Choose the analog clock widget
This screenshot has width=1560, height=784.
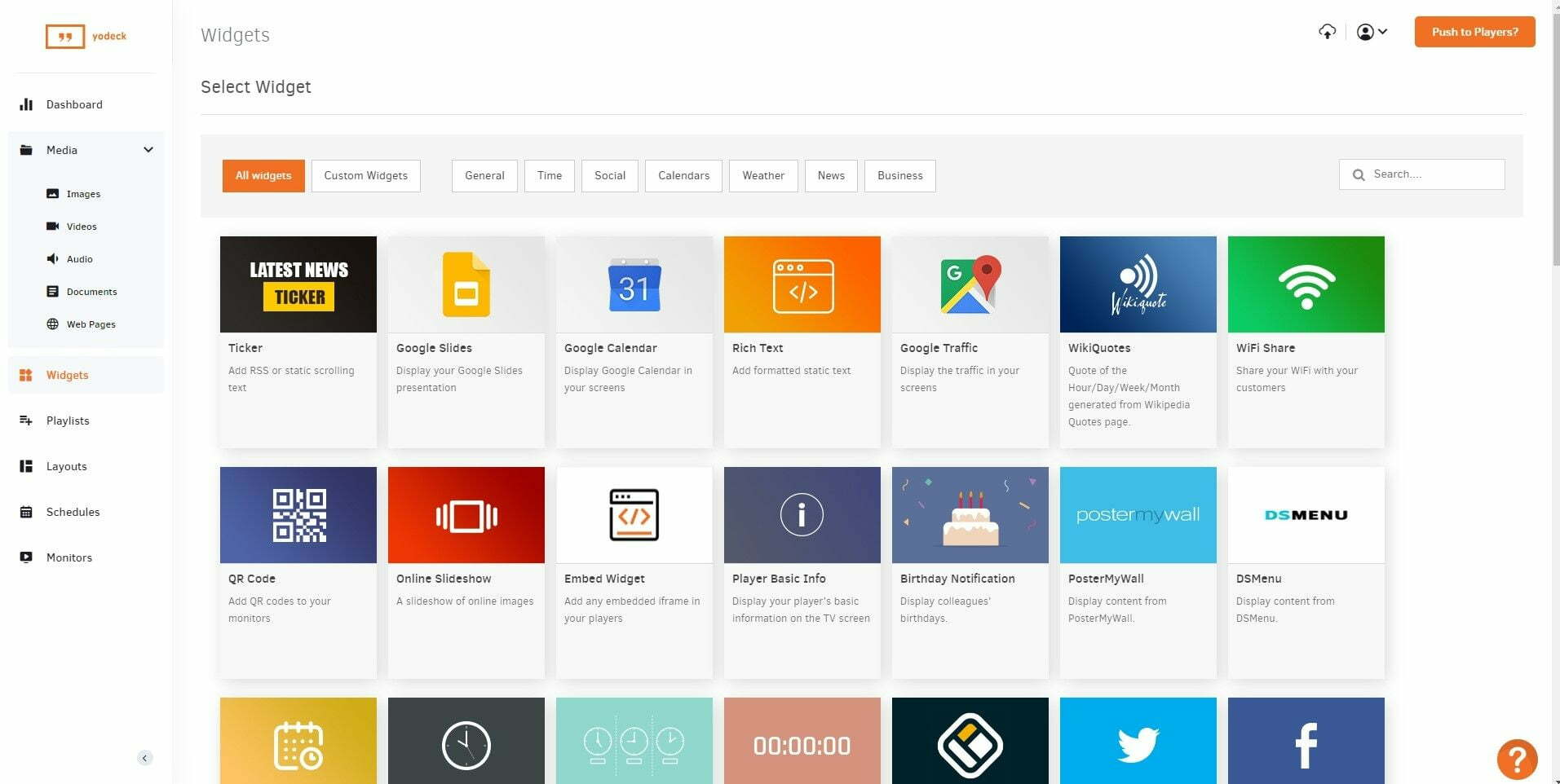point(466,741)
